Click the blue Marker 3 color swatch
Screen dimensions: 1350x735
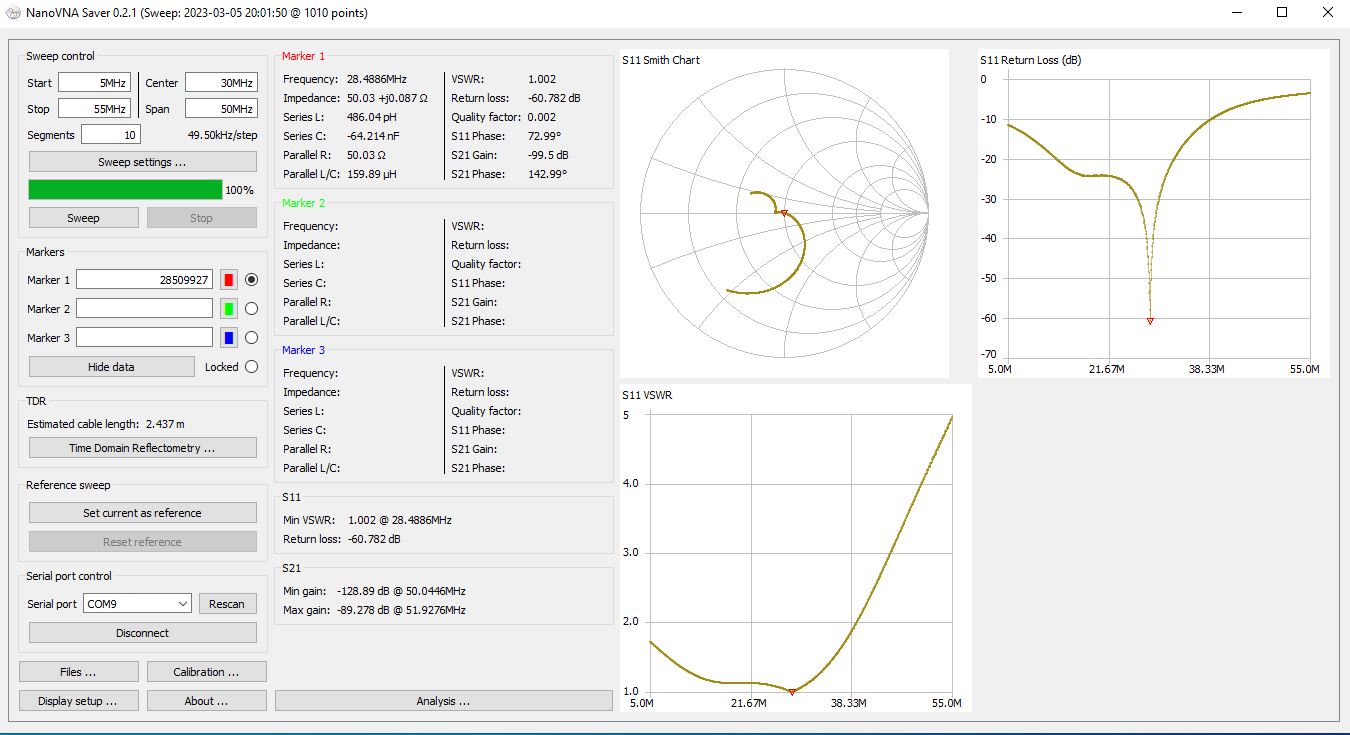pyautogui.click(x=228, y=338)
